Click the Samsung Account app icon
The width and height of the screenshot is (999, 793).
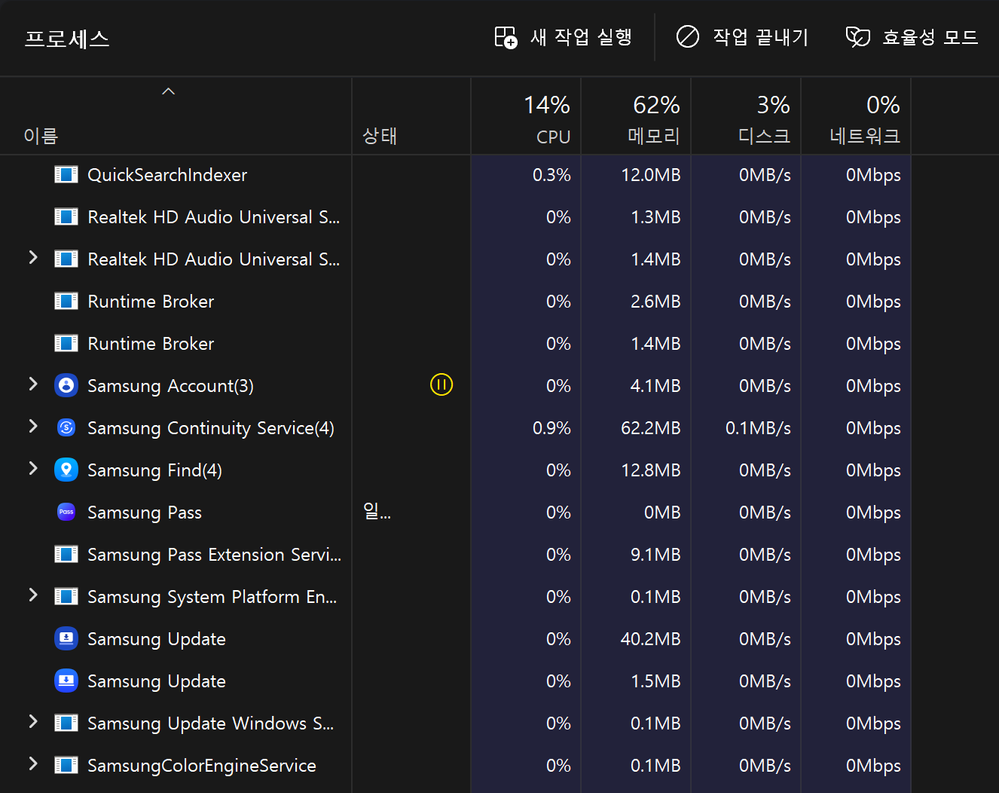(x=66, y=385)
